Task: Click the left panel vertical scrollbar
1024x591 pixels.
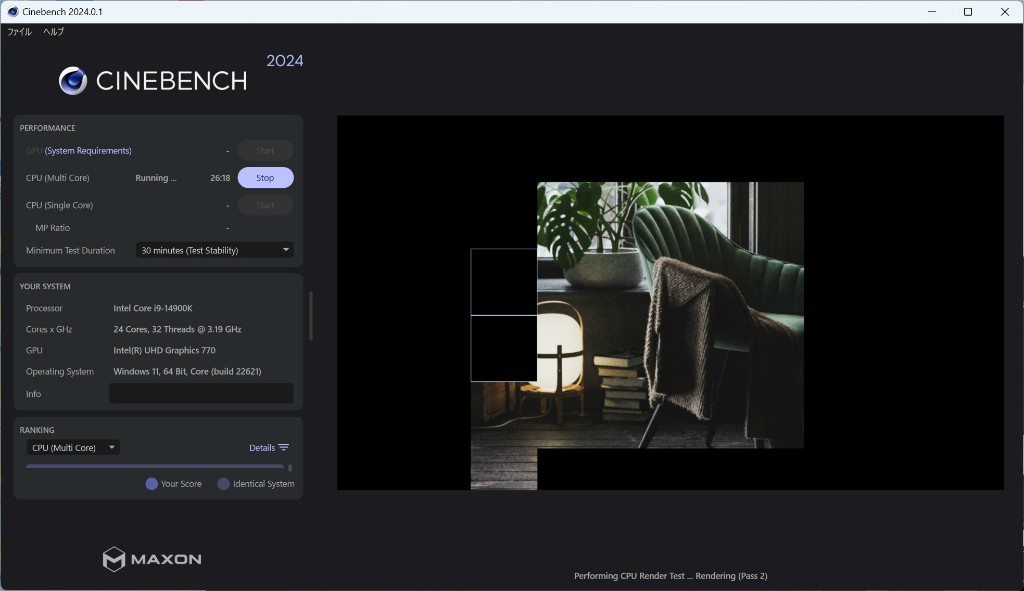Action: pos(310,315)
